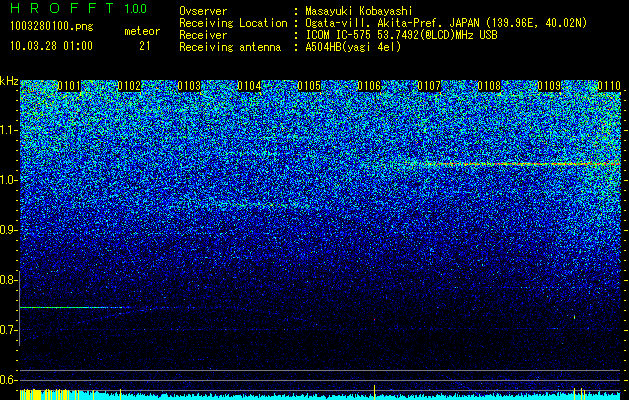Click the 0106 time marker
The width and height of the screenshot is (629, 400).
click(x=369, y=86)
